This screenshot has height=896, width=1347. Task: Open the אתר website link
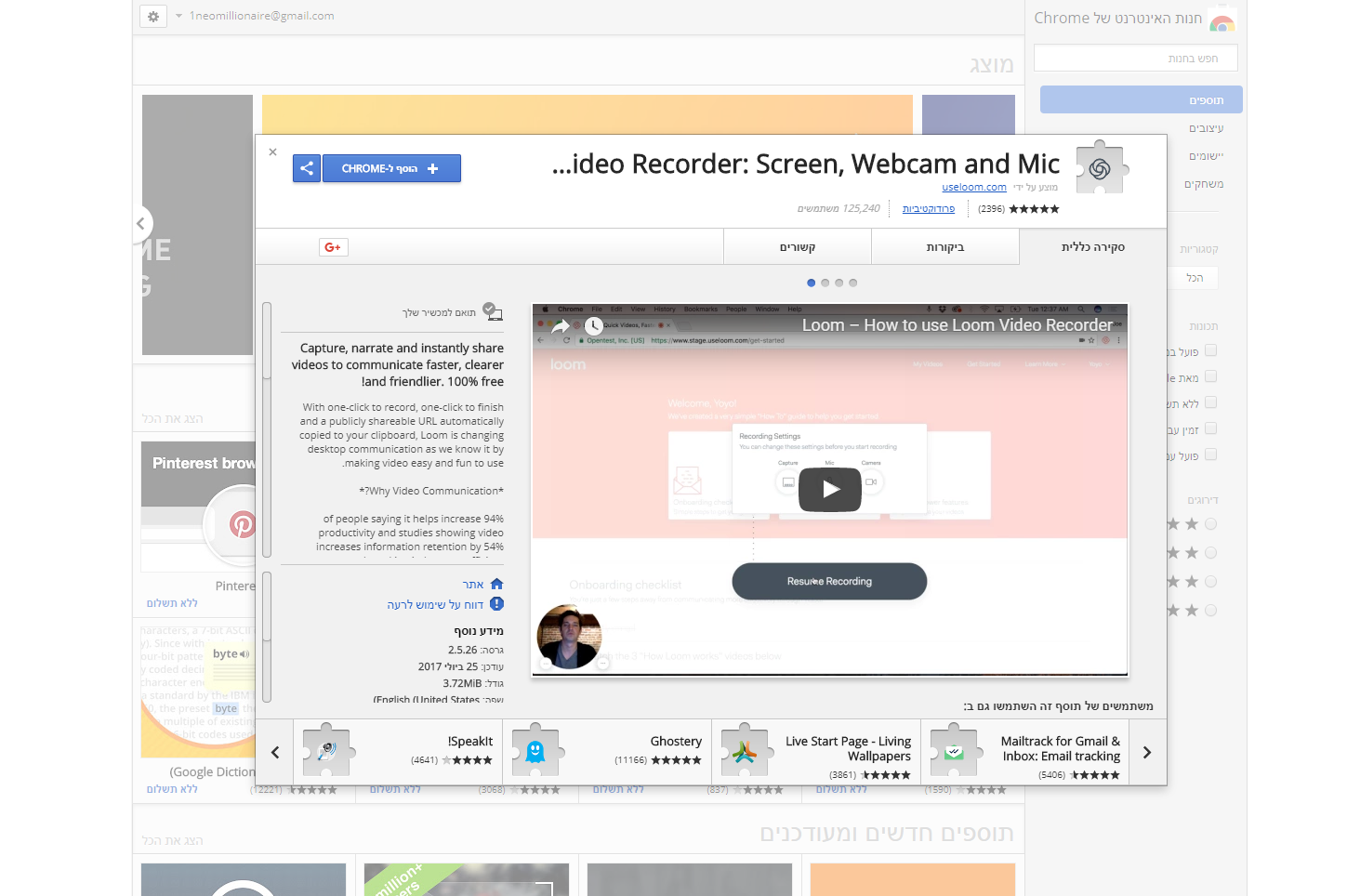click(x=473, y=585)
